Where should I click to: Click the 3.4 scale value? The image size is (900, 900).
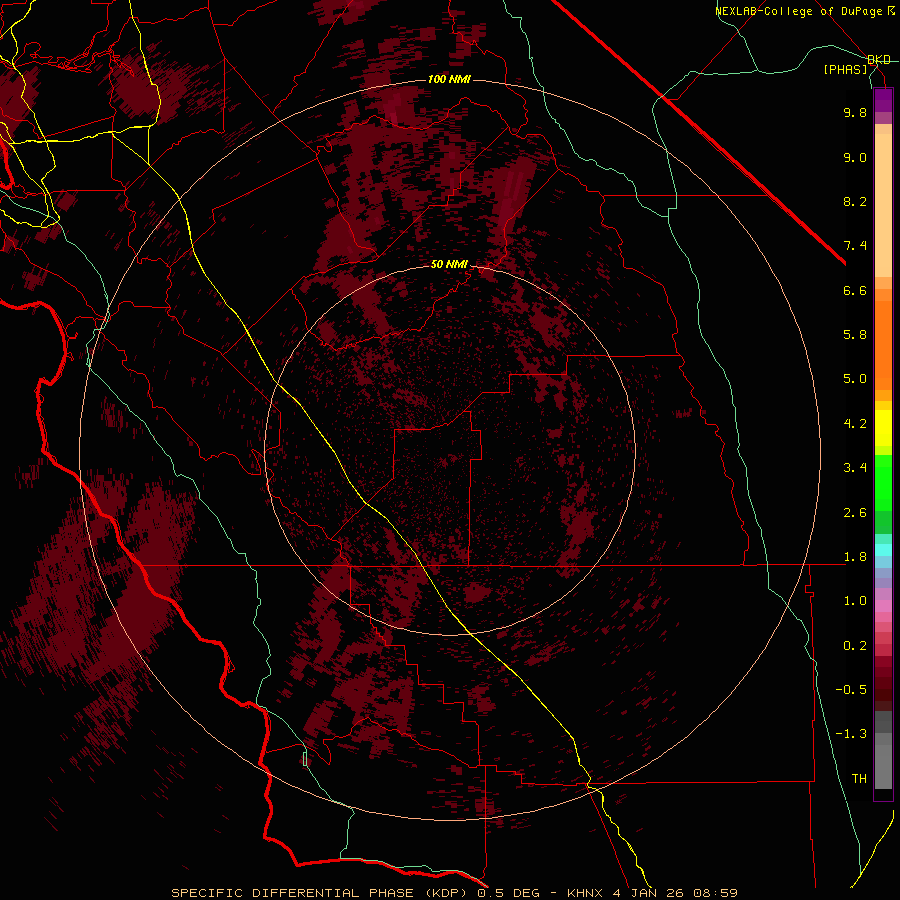point(855,468)
